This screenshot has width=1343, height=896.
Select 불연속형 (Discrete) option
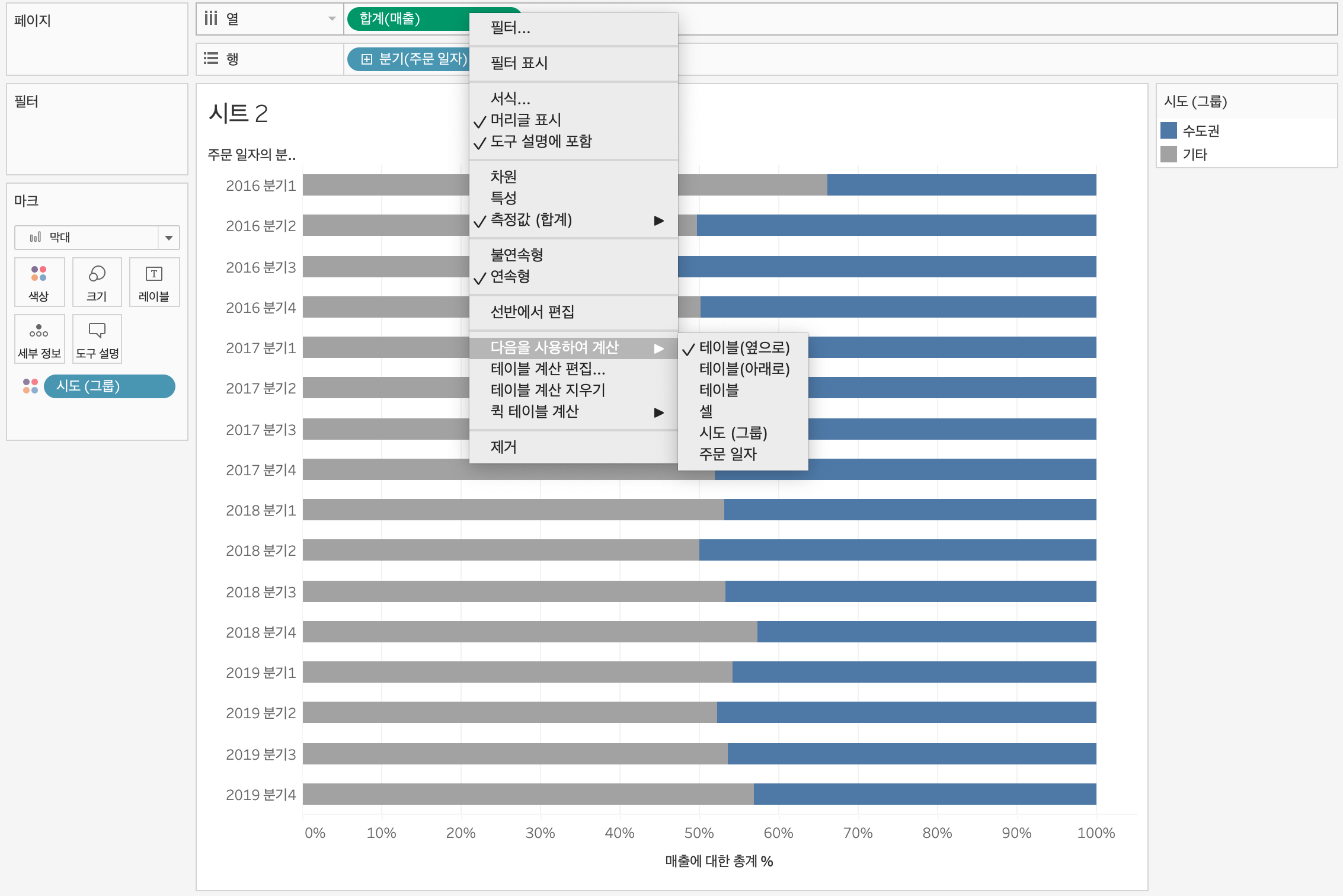pyautogui.click(x=516, y=255)
